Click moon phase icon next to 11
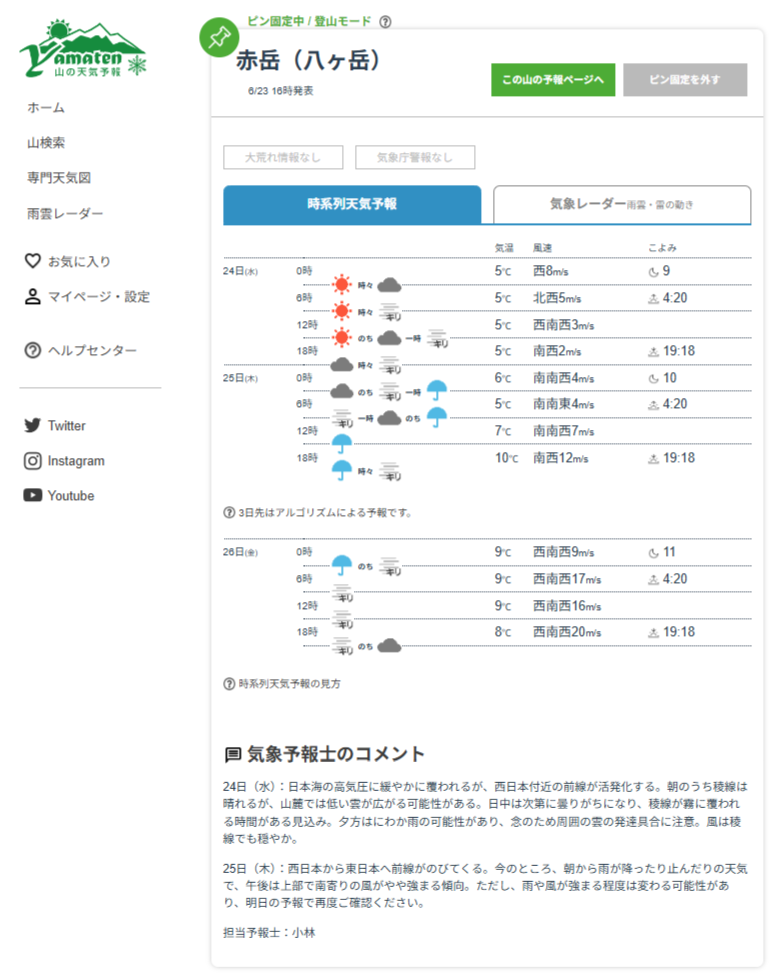The image size is (778, 979). pos(653,553)
